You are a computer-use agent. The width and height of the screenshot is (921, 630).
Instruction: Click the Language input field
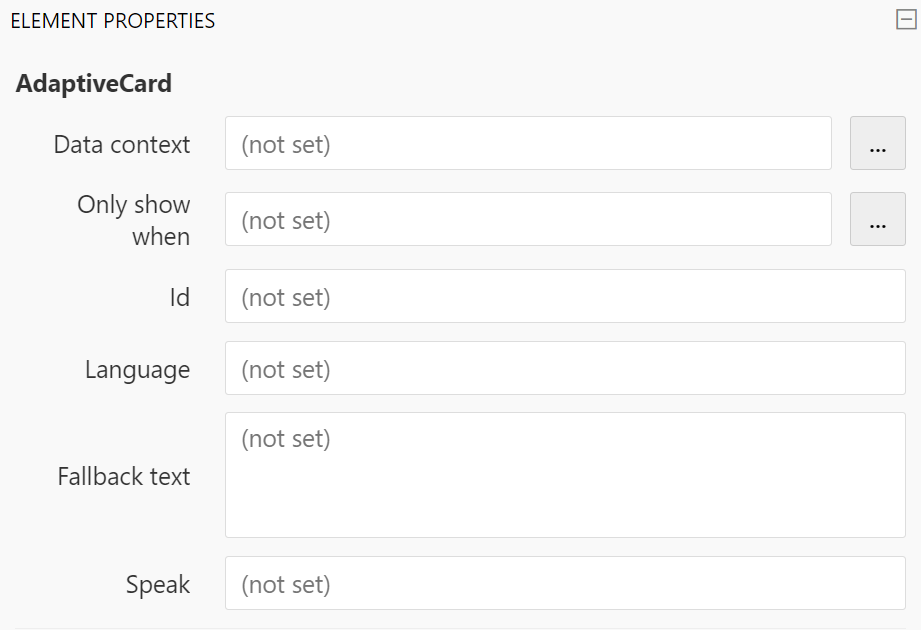(564, 369)
